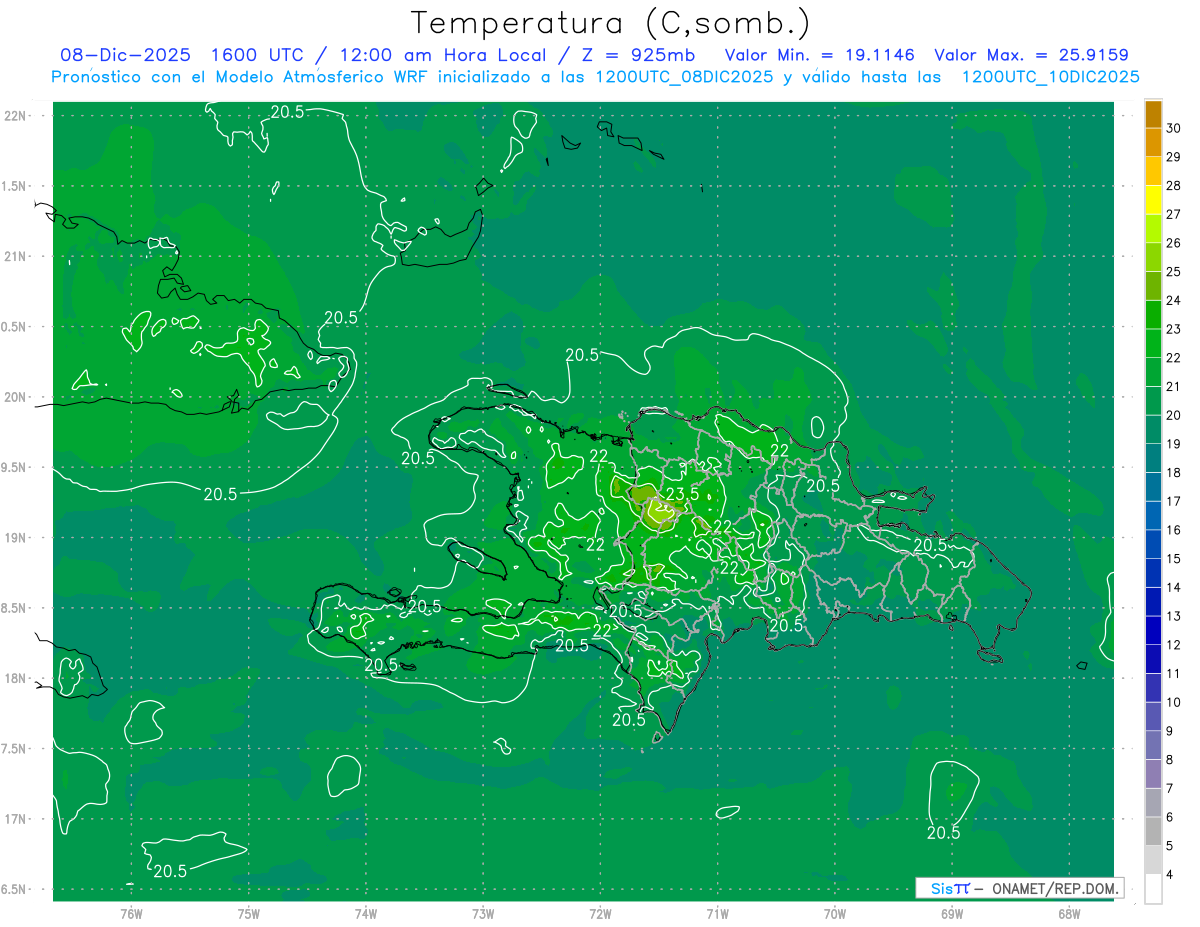This screenshot has width=1200, height=927.
Task: Choose the purple swatch between 7 and 8
Action: tap(1153, 774)
